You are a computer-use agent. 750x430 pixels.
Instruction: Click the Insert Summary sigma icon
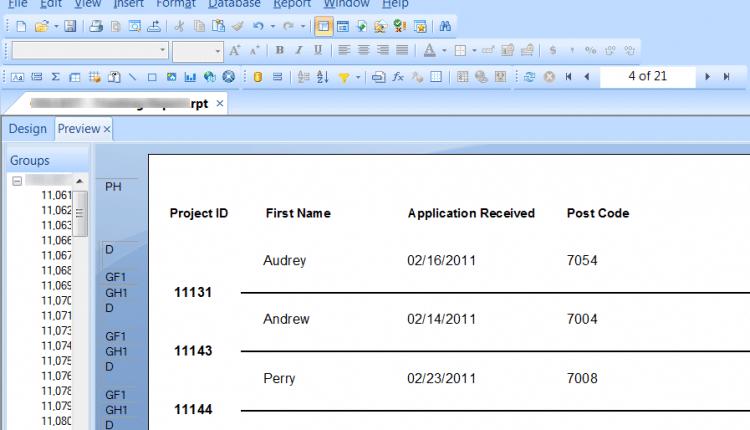55,77
